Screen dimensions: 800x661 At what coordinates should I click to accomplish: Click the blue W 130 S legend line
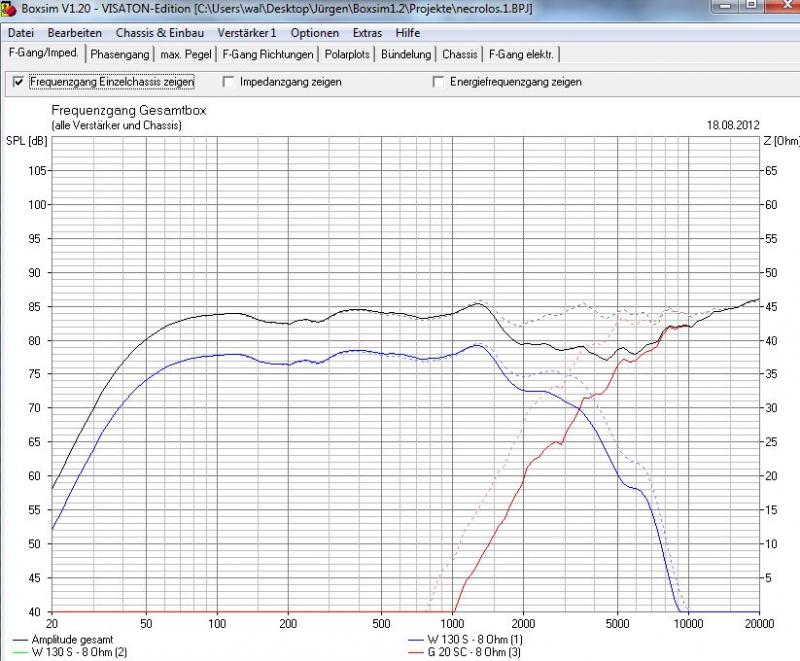(416, 640)
